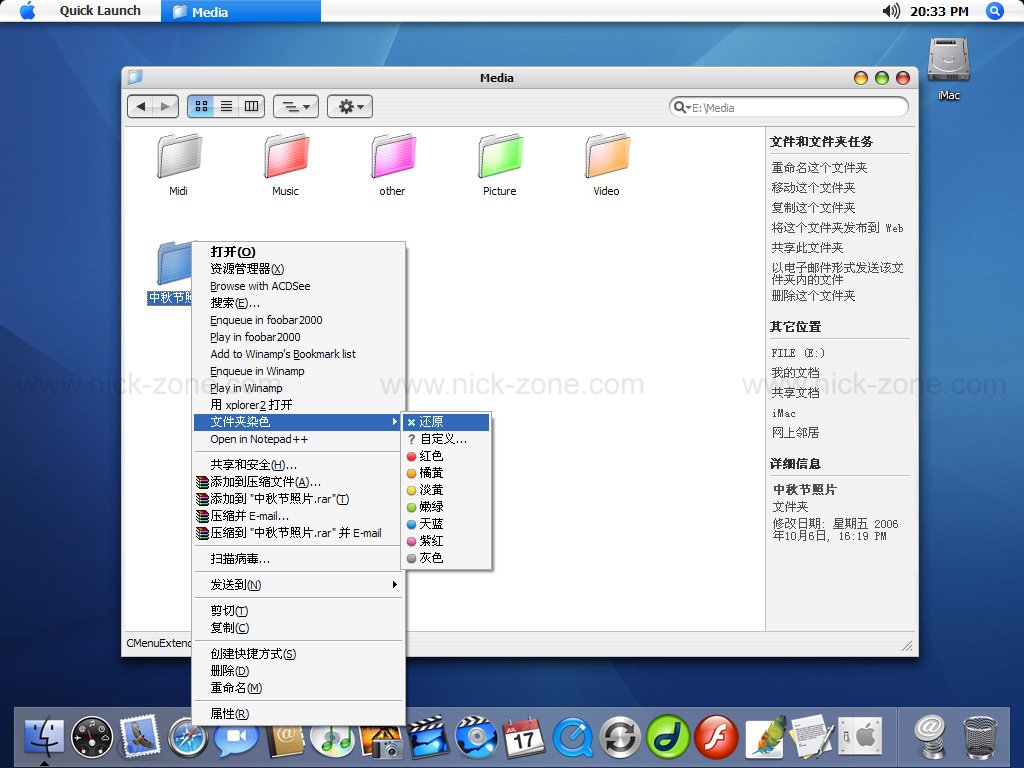
Task: Open Dreamweaver dock icon
Action: [668, 737]
